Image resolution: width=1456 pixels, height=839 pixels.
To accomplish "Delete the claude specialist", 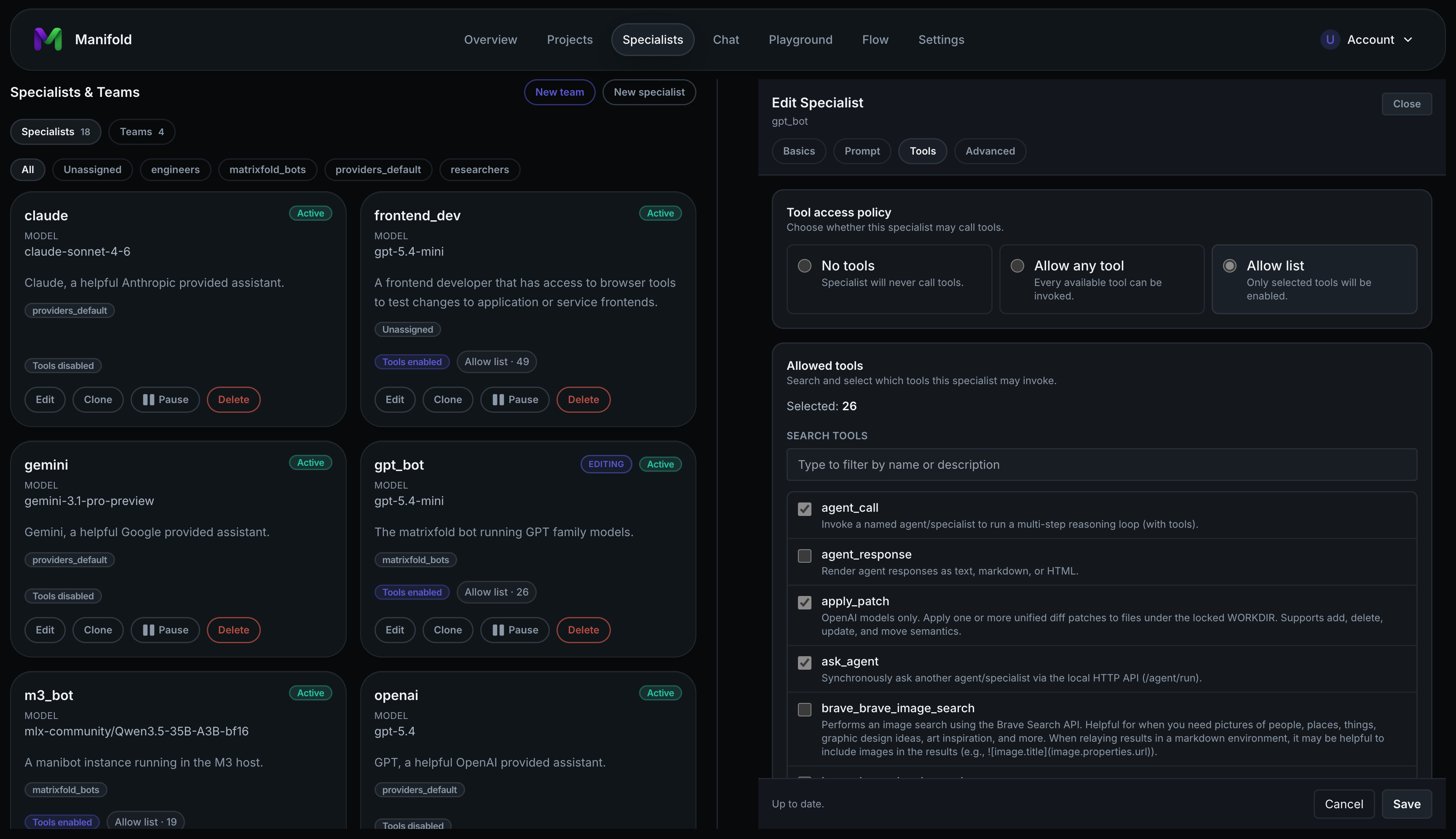I will point(233,399).
